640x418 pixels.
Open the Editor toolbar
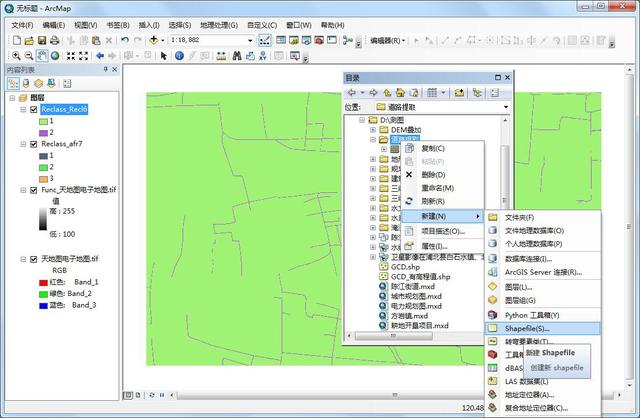(264, 40)
